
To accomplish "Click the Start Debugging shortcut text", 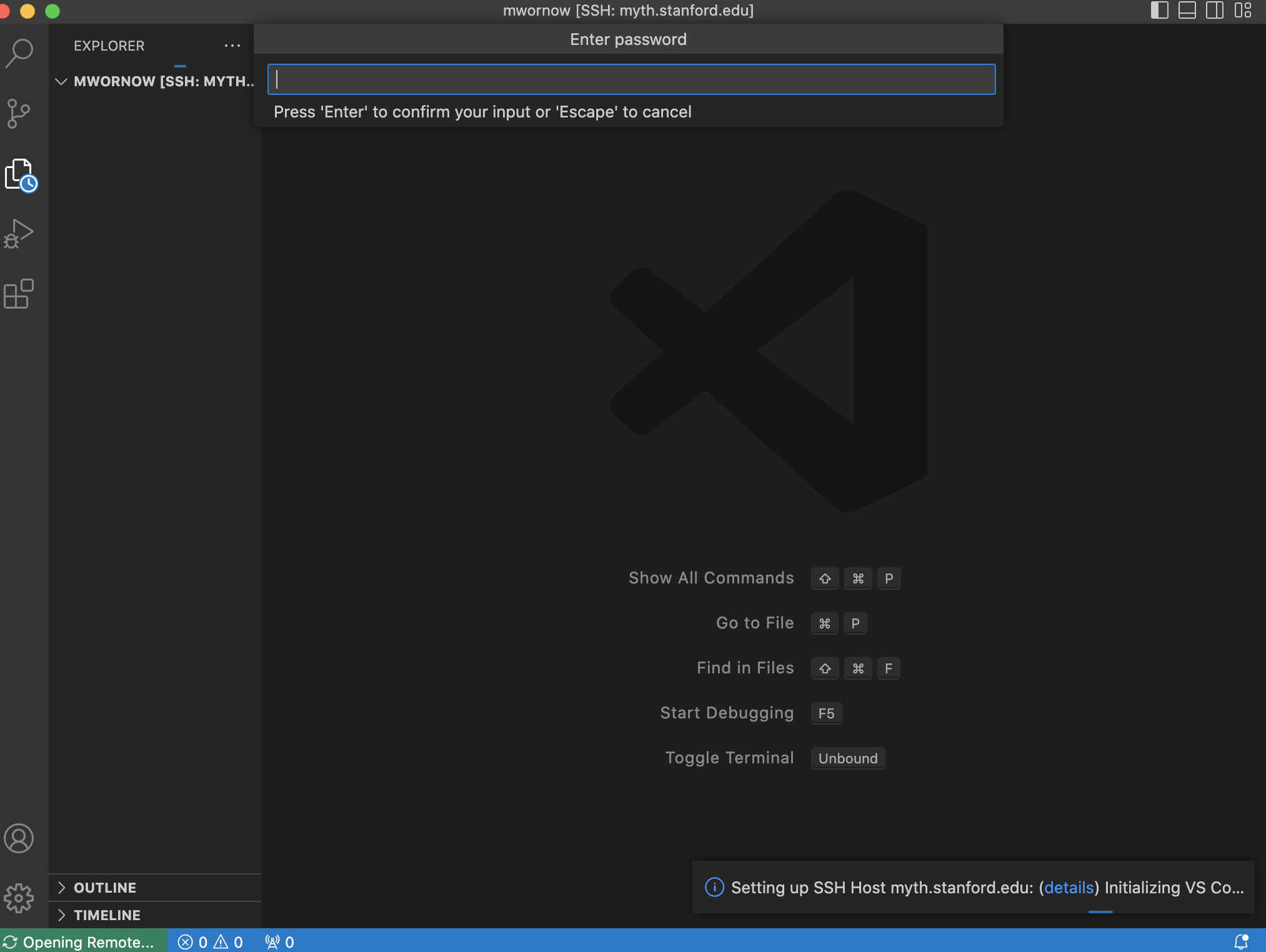I will tap(727, 713).
